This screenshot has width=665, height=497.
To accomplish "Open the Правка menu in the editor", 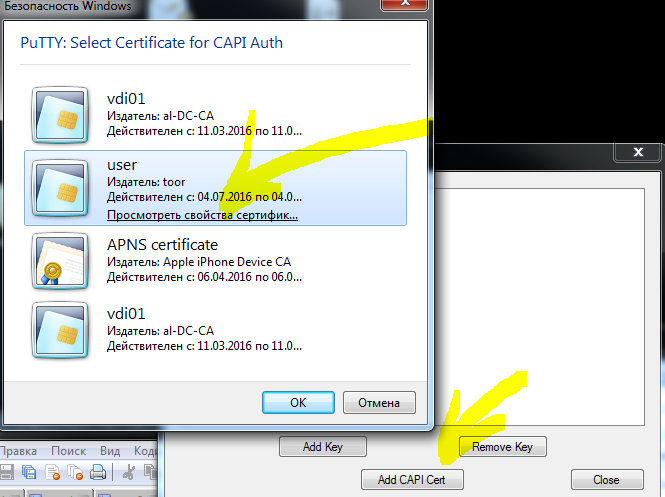I will coord(18,451).
